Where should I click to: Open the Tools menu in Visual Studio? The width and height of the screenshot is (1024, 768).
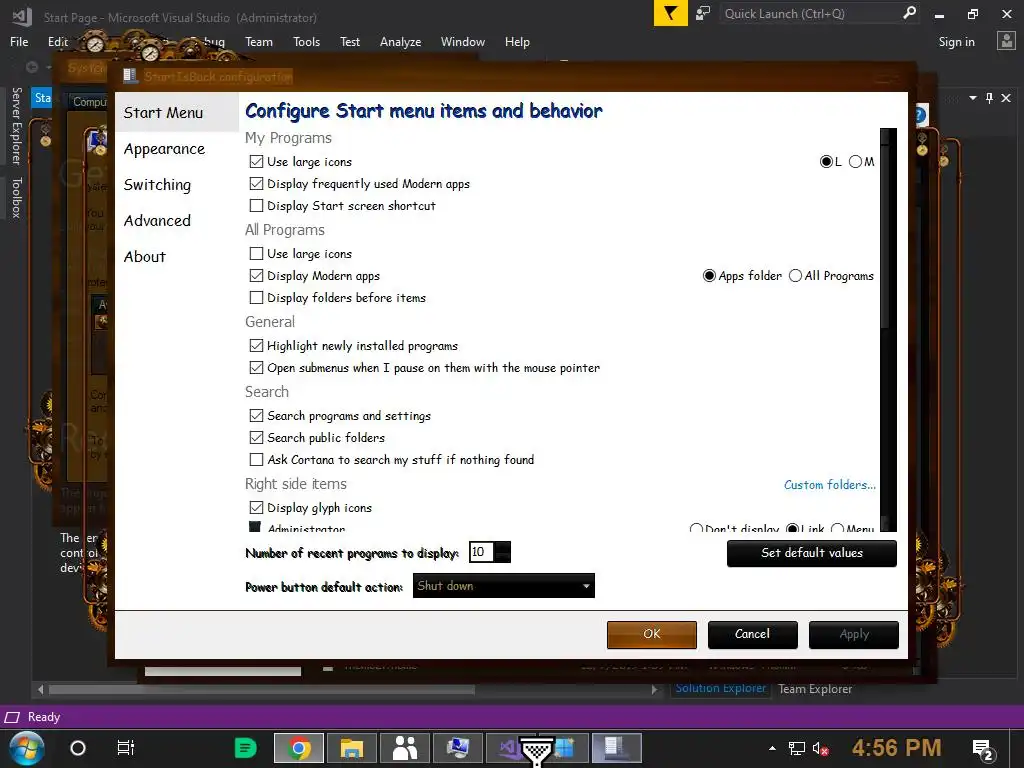tap(306, 42)
